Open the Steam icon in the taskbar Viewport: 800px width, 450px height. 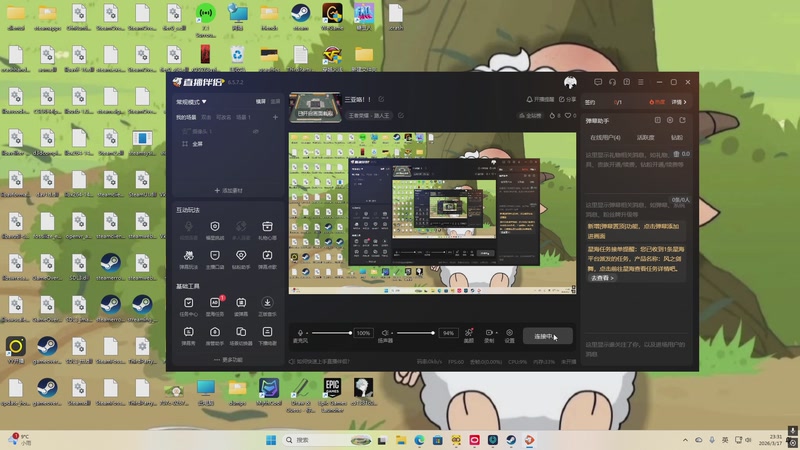[511, 440]
